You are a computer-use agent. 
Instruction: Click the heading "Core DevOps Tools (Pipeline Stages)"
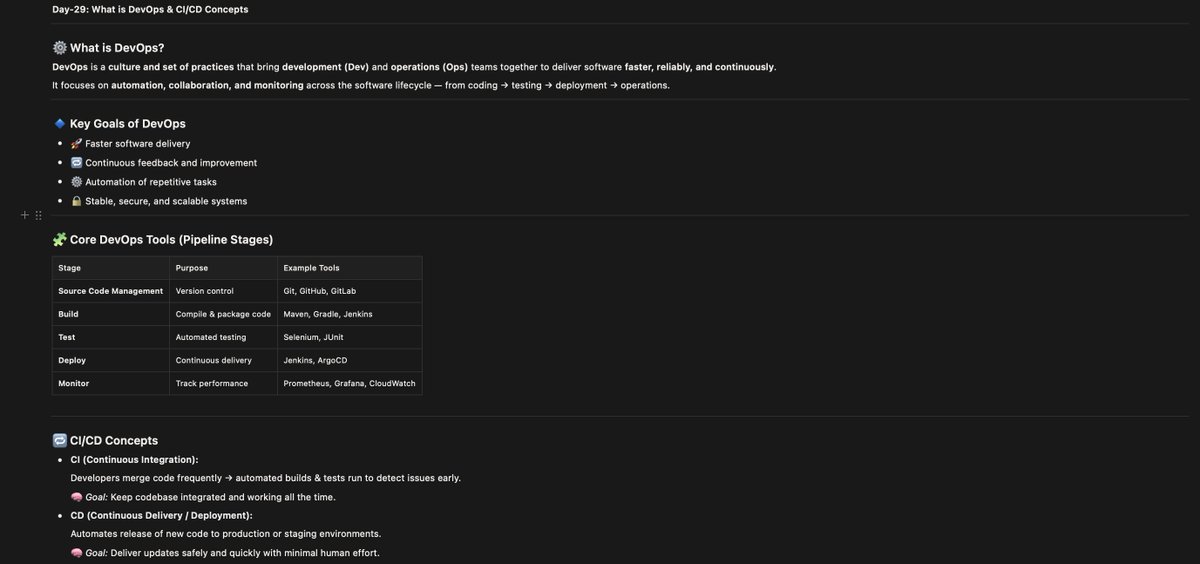point(171,240)
